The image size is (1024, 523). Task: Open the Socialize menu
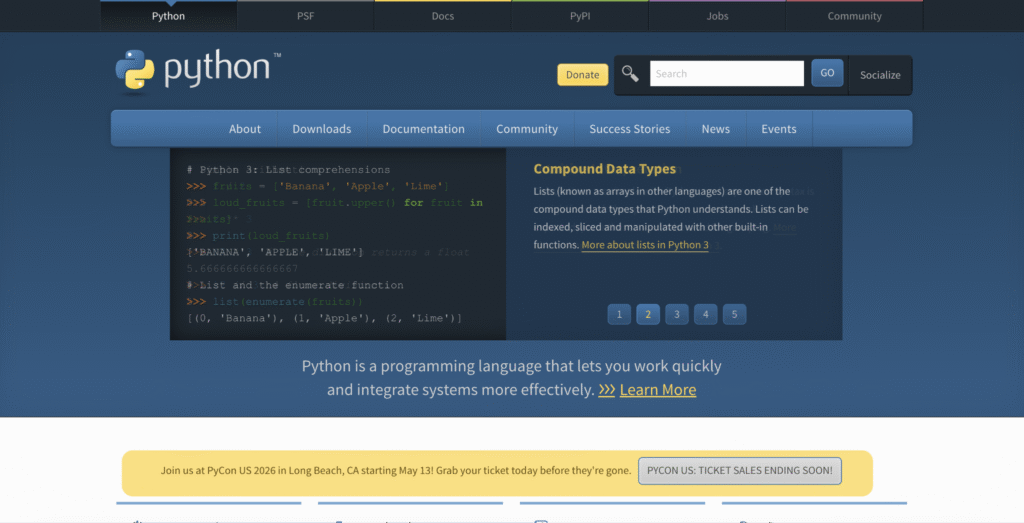click(x=880, y=75)
